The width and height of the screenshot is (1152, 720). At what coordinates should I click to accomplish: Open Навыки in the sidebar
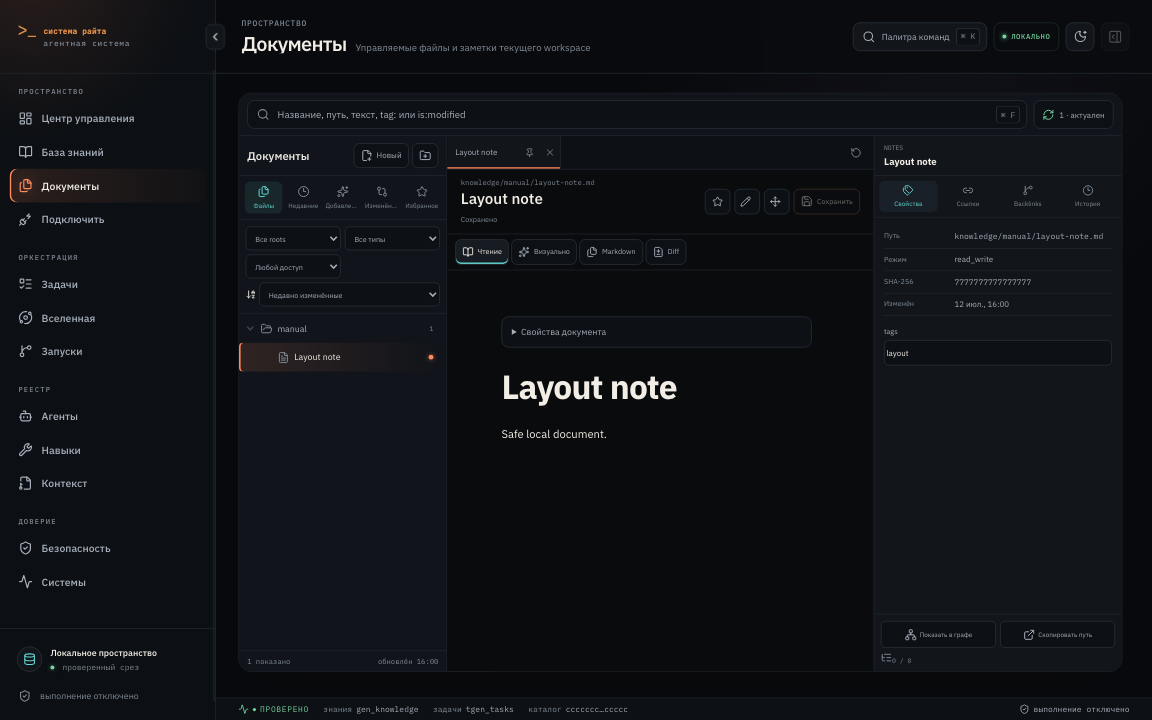[x=107, y=450]
